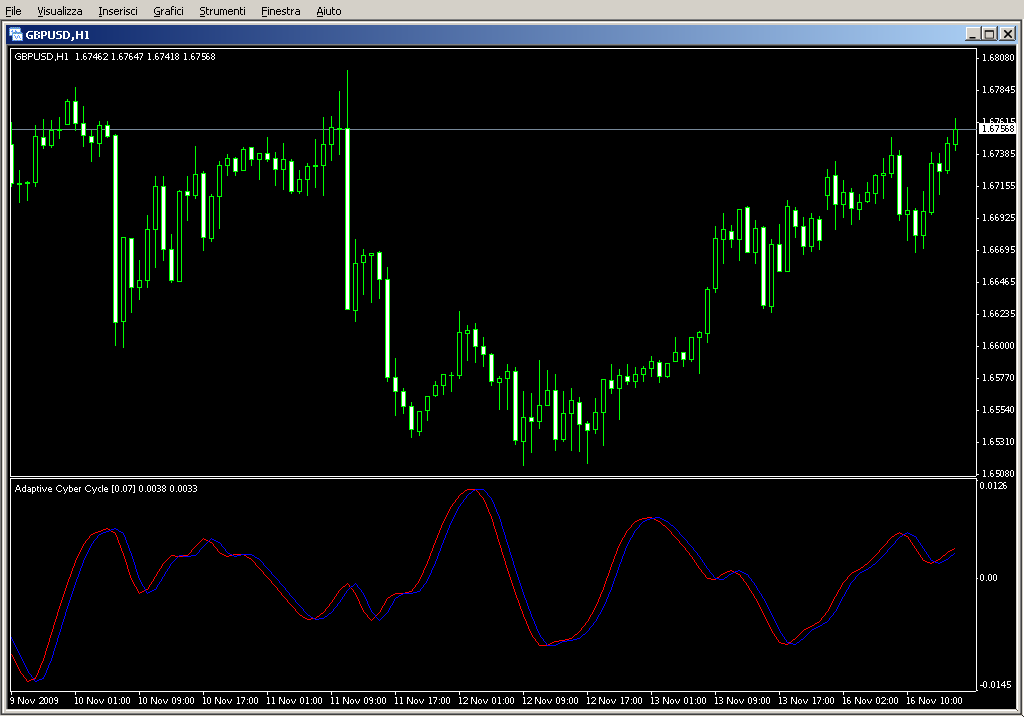Image resolution: width=1024 pixels, height=717 pixels.
Task: Click the 16 Nov 02:00 time label
Action: 871,701
